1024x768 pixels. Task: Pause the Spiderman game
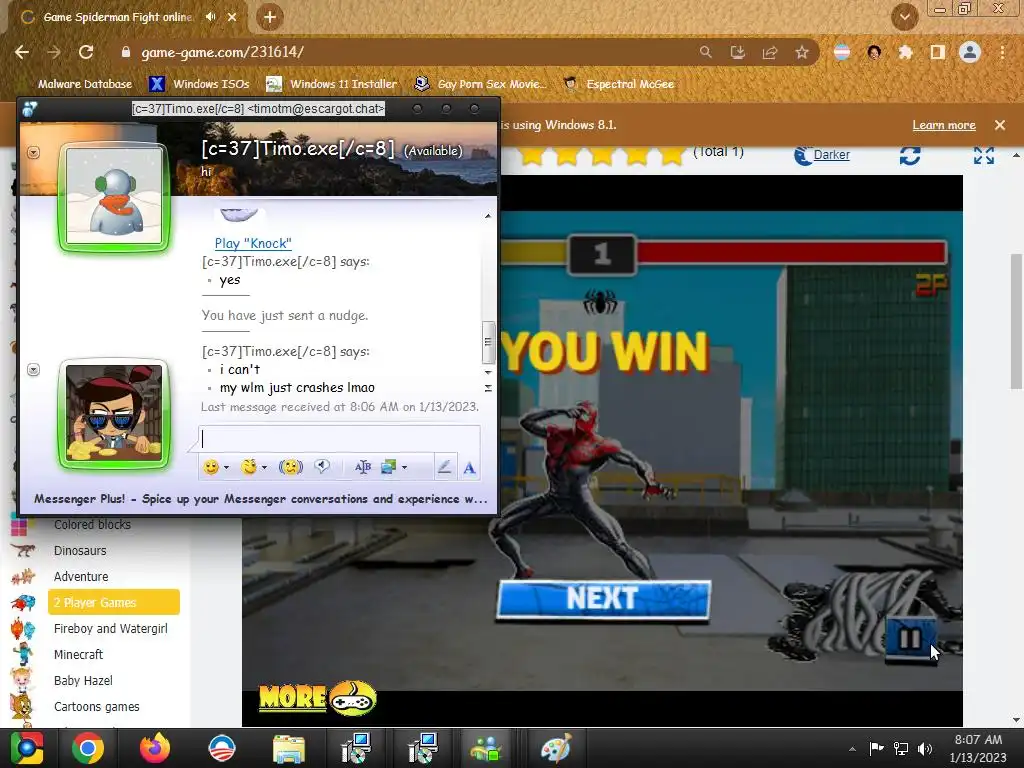click(x=910, y=638)
